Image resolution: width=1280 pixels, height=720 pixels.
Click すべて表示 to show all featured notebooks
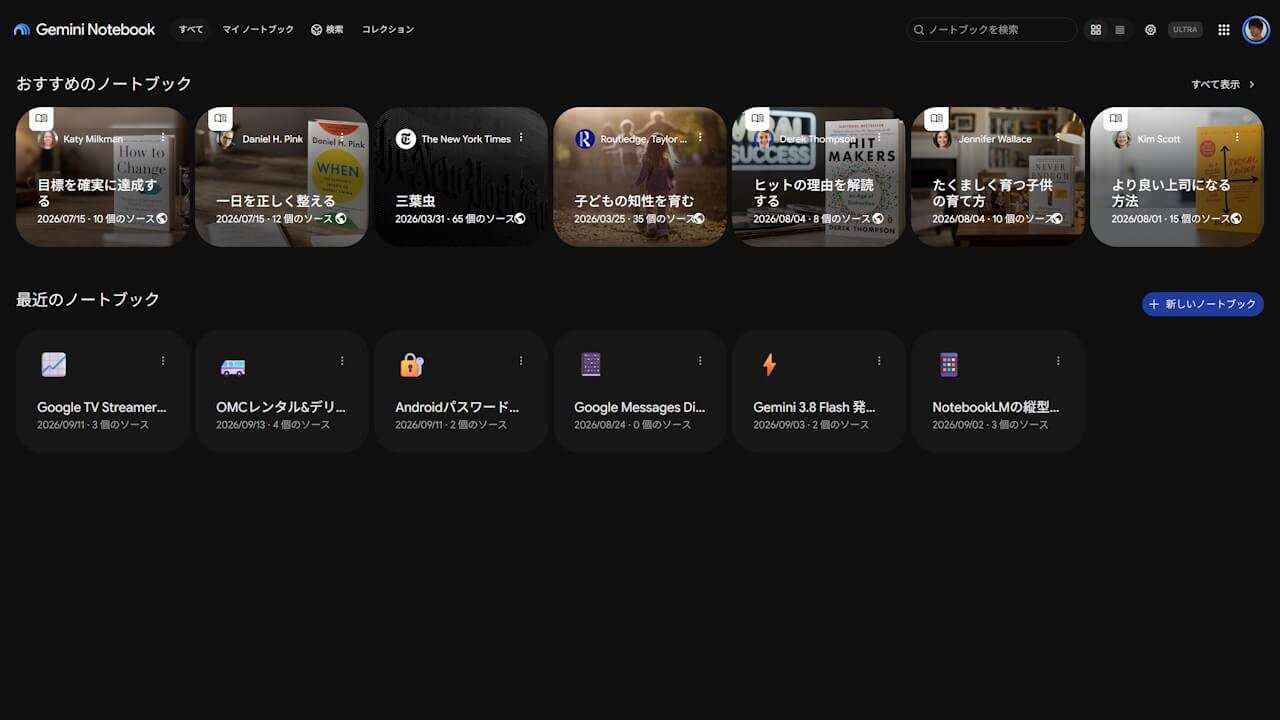point(1223,85)
